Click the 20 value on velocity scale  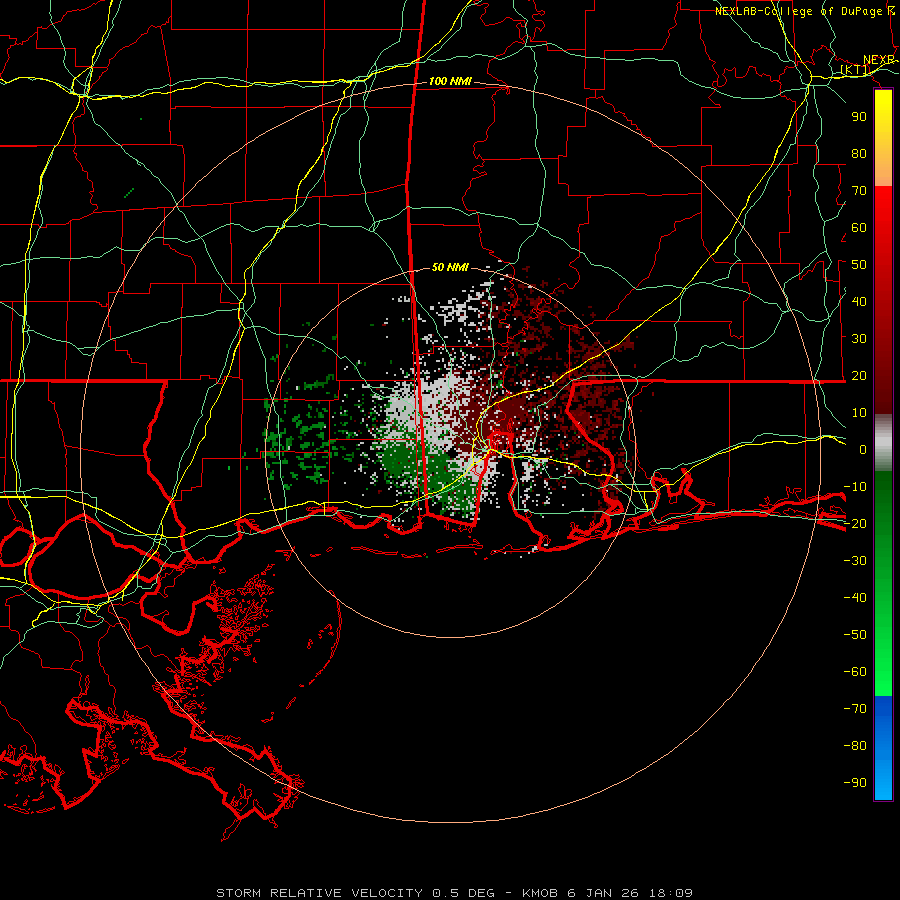[859, 375]
